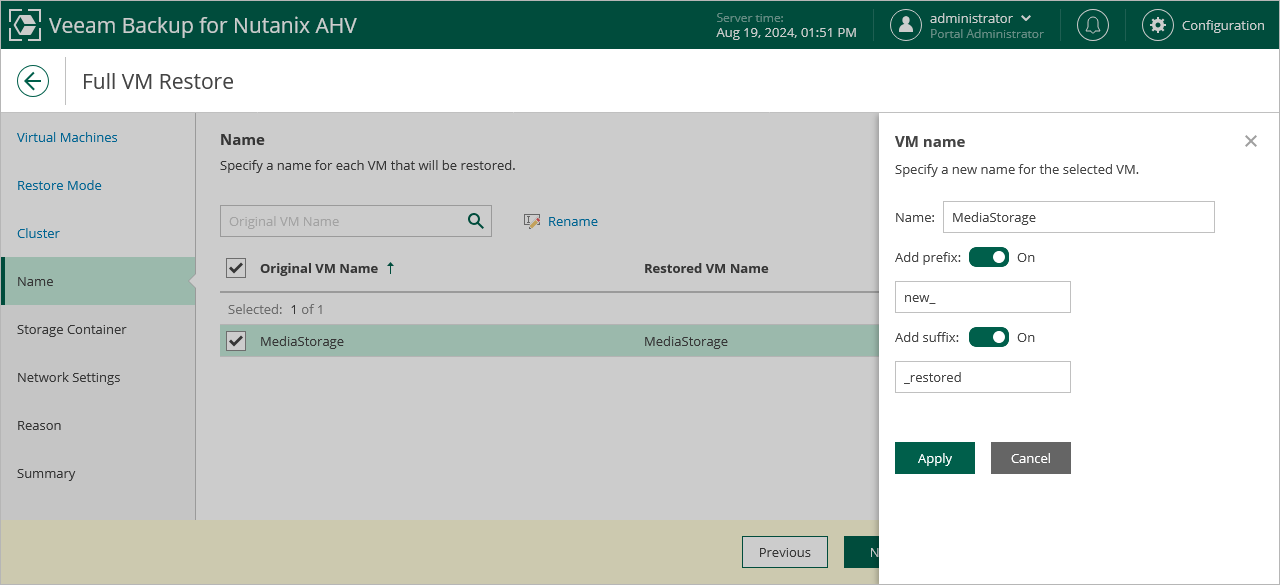Click the Cancel button
Viewport: 1280px width, 585px height.
pos(1031,458)
